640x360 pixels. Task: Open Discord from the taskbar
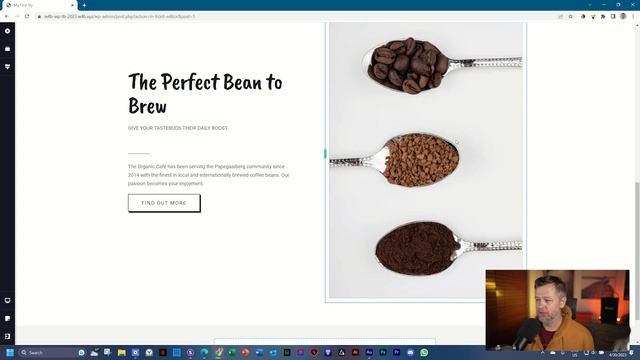click(x=411, y=352)
